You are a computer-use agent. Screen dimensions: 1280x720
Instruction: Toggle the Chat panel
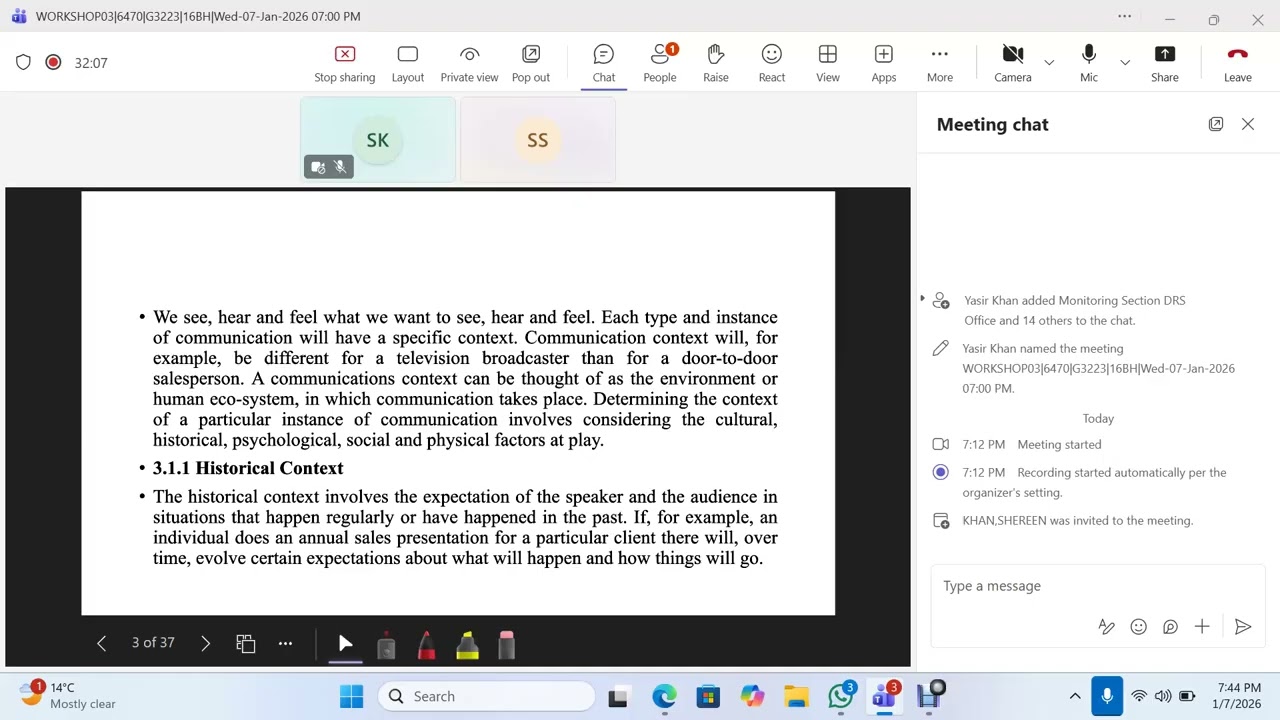click(604, 63)
